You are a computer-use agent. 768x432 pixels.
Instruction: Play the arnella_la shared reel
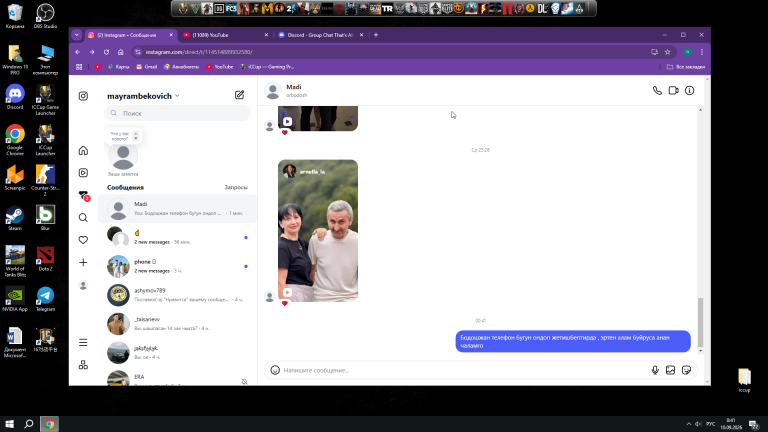318,231
